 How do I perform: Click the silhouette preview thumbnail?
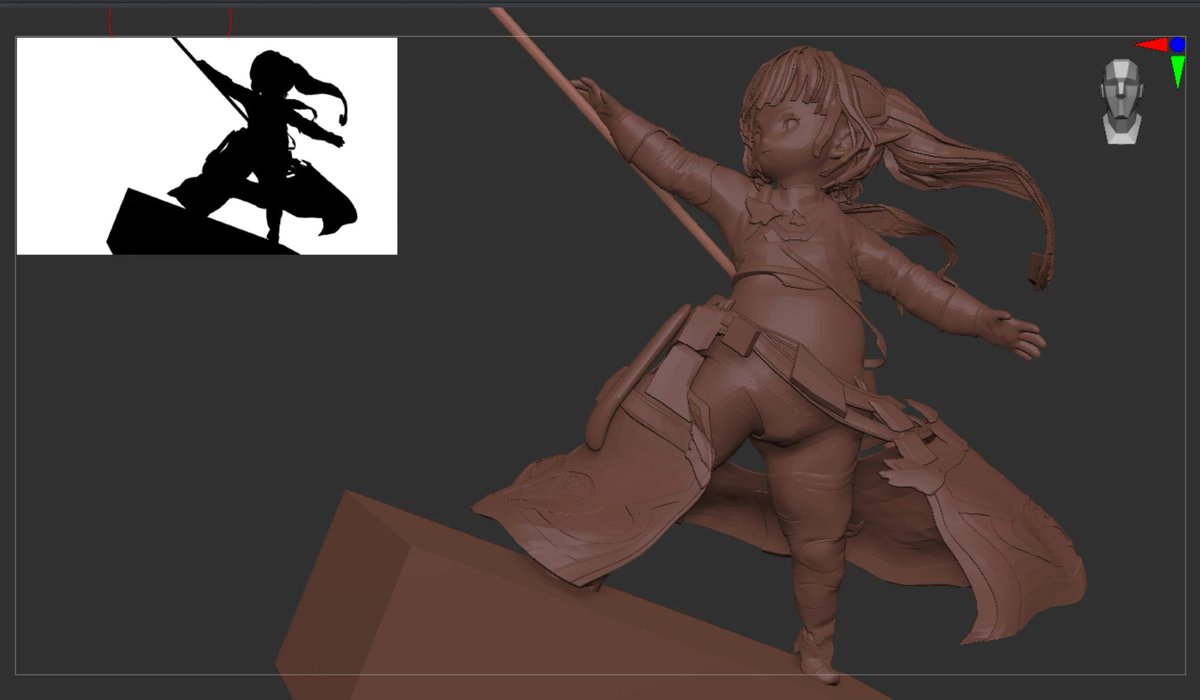coord(207,146)
